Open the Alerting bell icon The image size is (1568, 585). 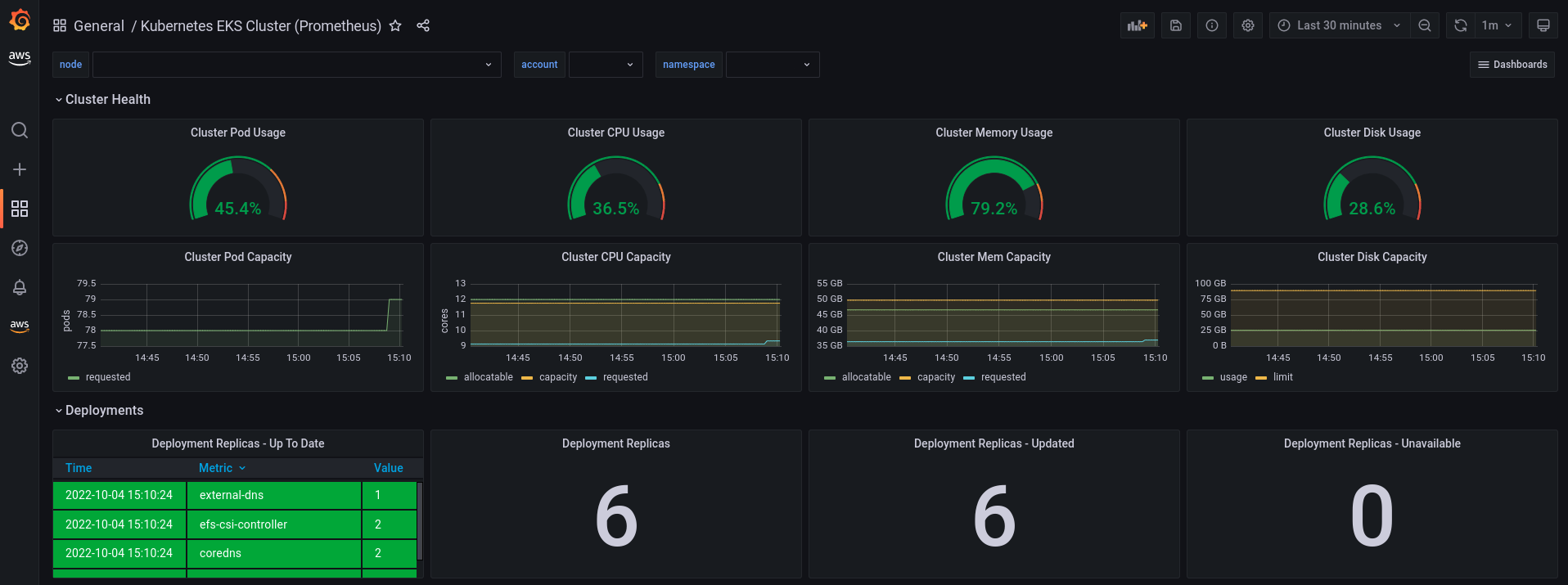pos(20,287)
